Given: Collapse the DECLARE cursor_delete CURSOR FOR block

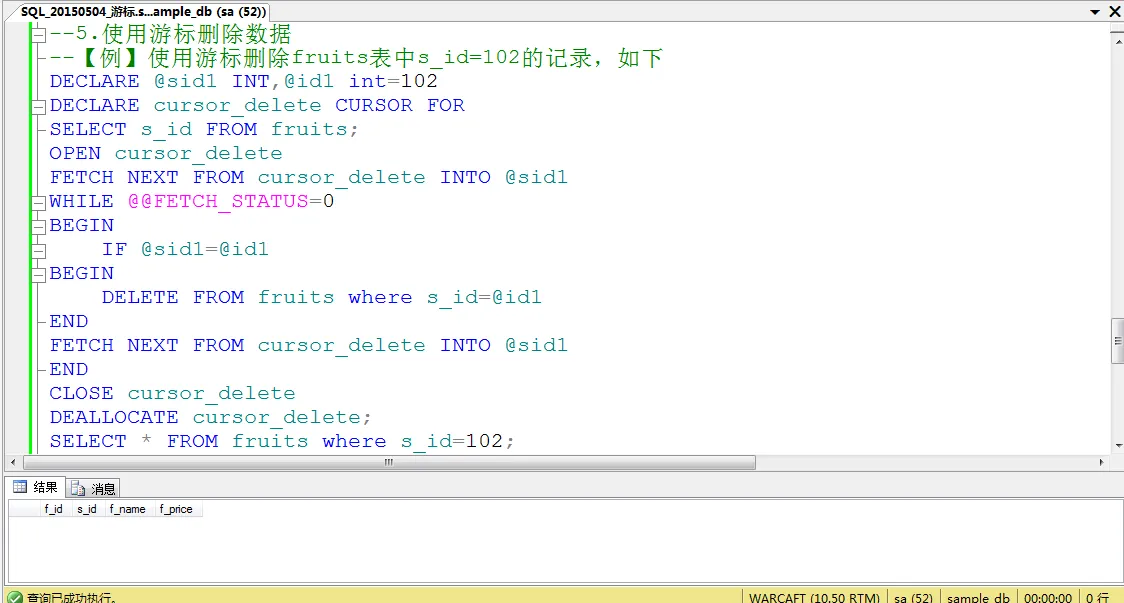Looking at the screenshot, I should [39, 107].
